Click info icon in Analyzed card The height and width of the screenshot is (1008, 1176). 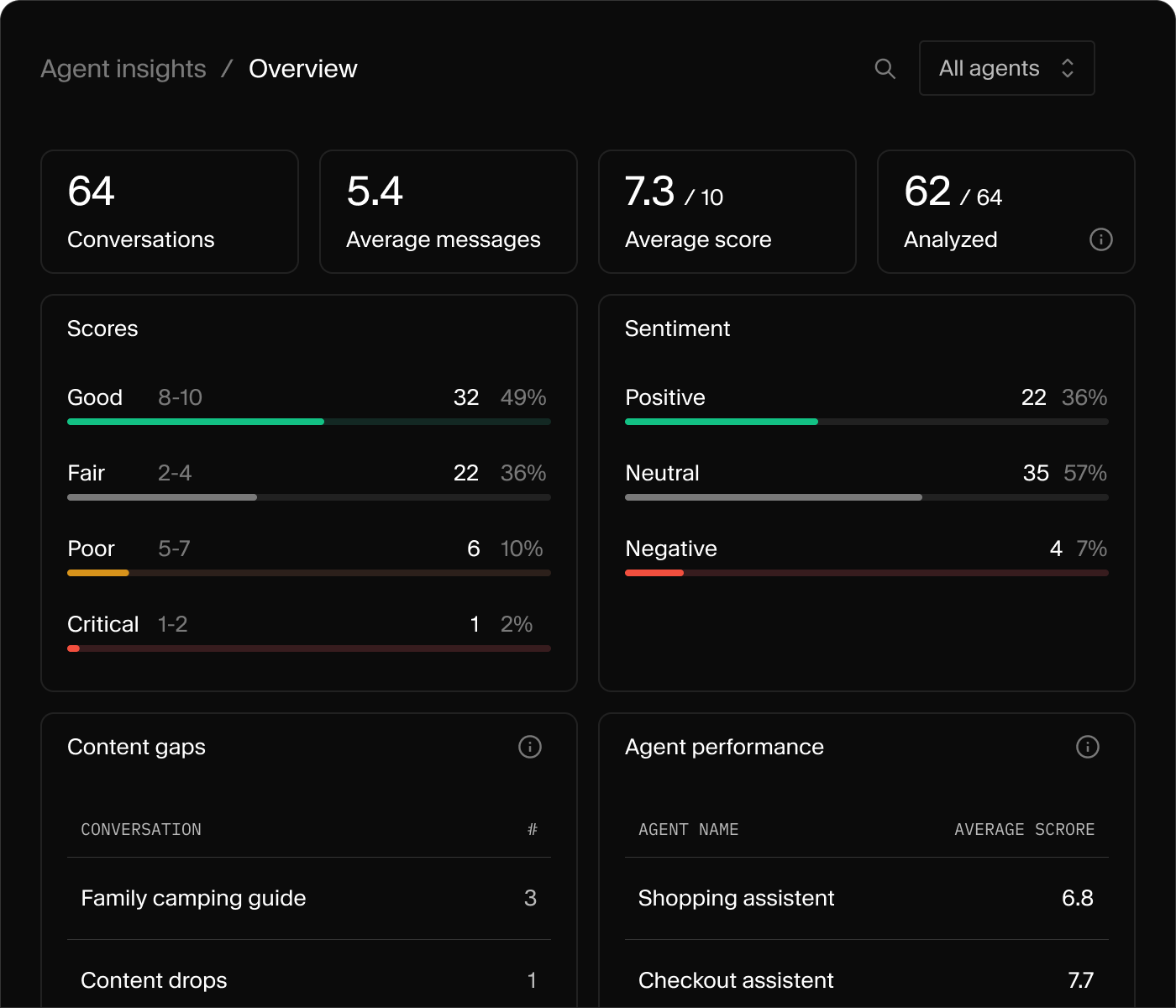[1100, 239]
